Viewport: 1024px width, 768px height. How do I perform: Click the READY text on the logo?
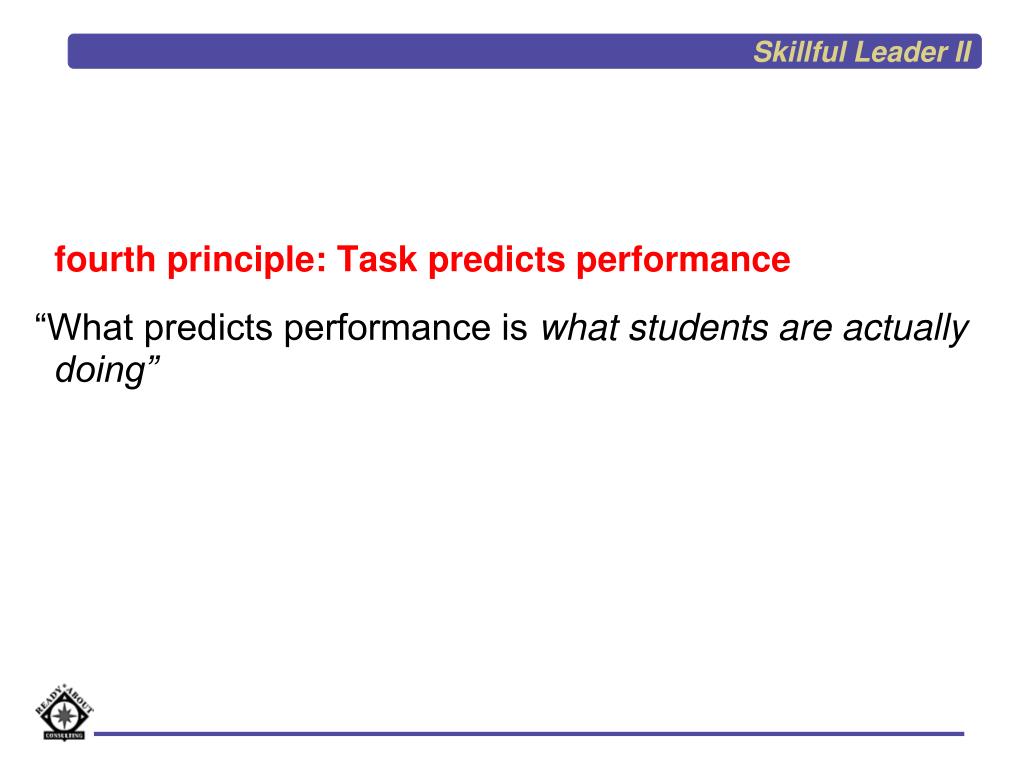coord(49,698)
